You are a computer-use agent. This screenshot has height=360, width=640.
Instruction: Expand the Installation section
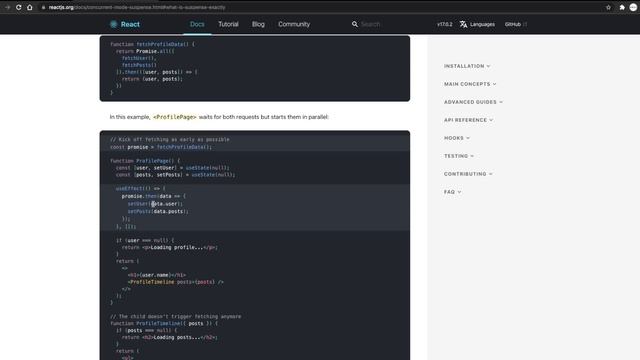point(467,66)
